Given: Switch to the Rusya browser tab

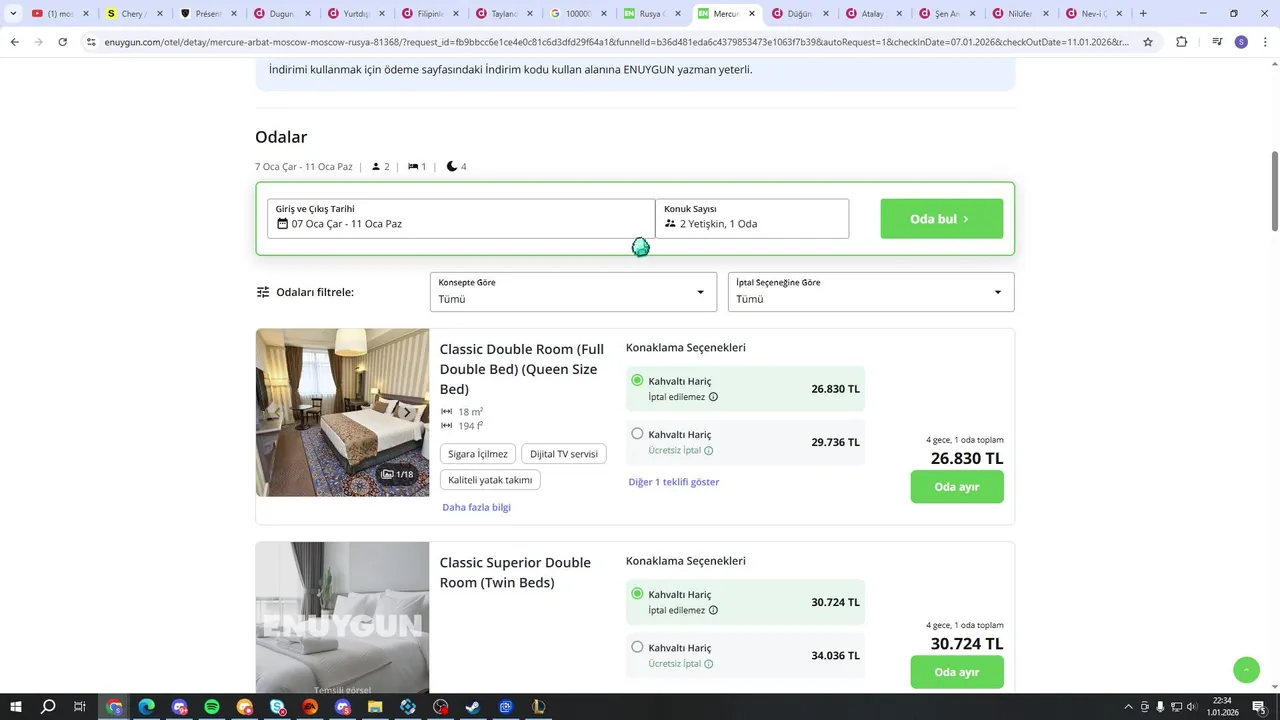Looking at the screenshot, I should click(650, 14).
